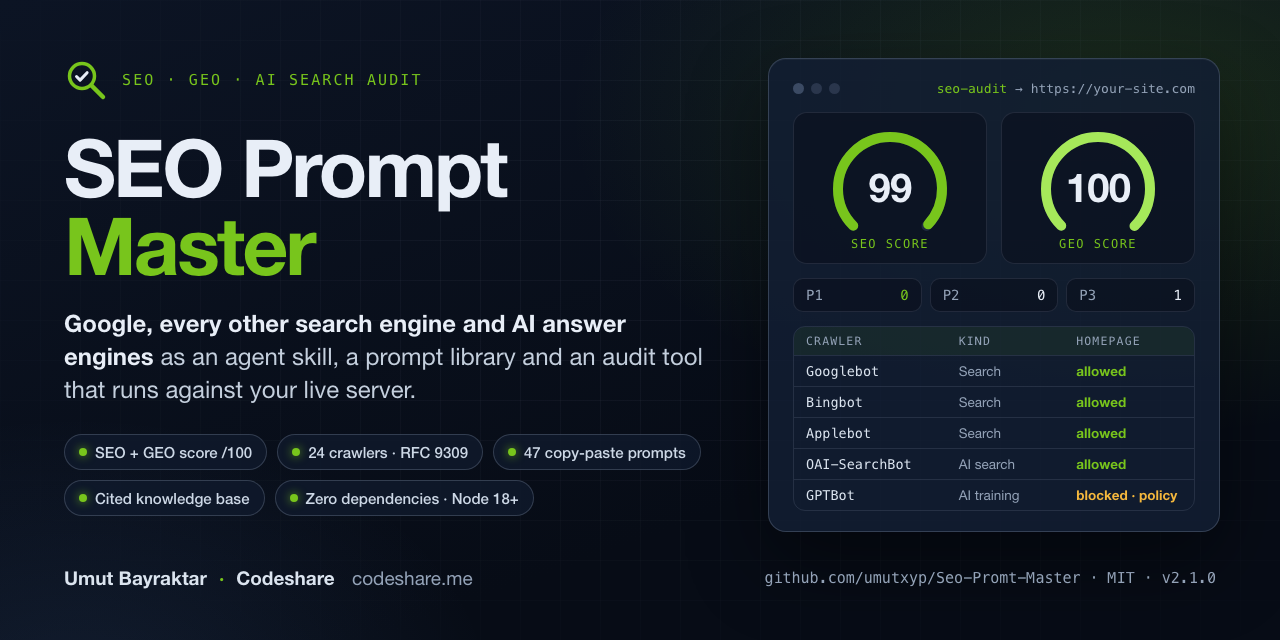
Task: Click the author name 'Umut Bayraktar'
Action: 136,579
